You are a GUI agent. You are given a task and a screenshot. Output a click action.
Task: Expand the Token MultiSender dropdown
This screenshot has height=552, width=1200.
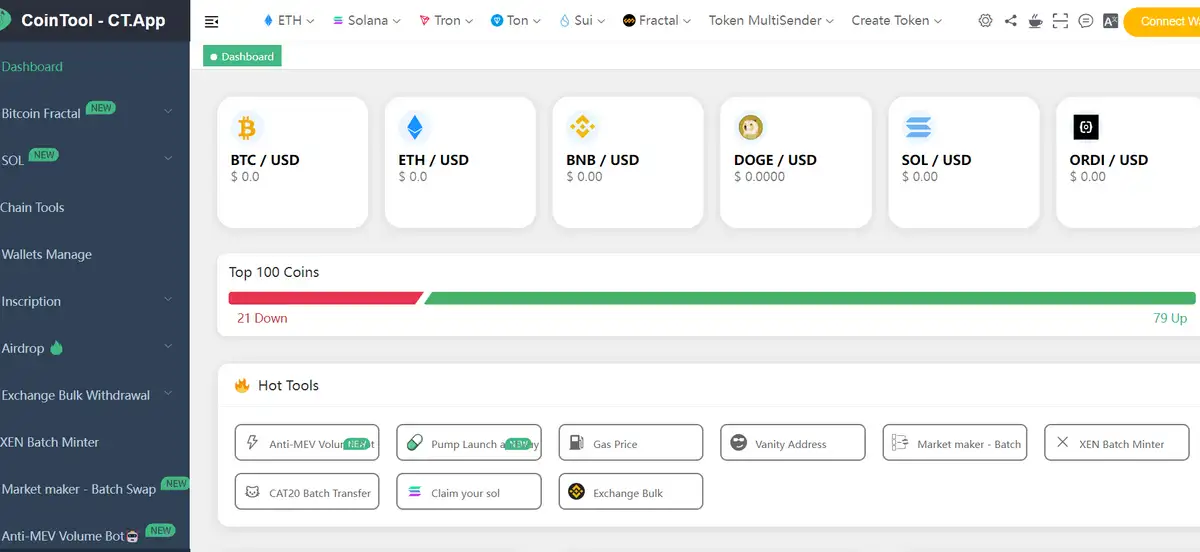click(x=771, y=20)
